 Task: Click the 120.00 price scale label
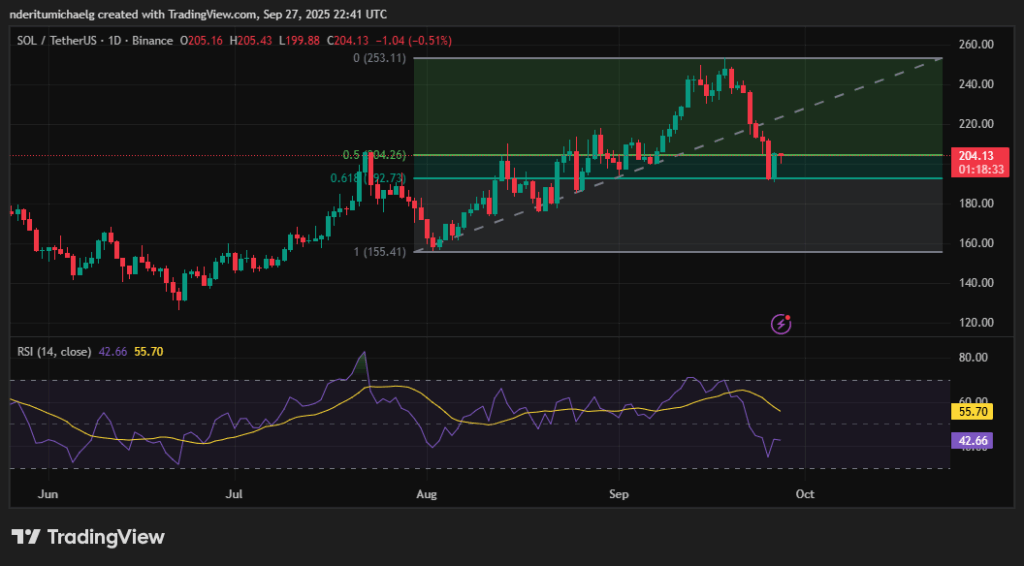tap(975, 323)
